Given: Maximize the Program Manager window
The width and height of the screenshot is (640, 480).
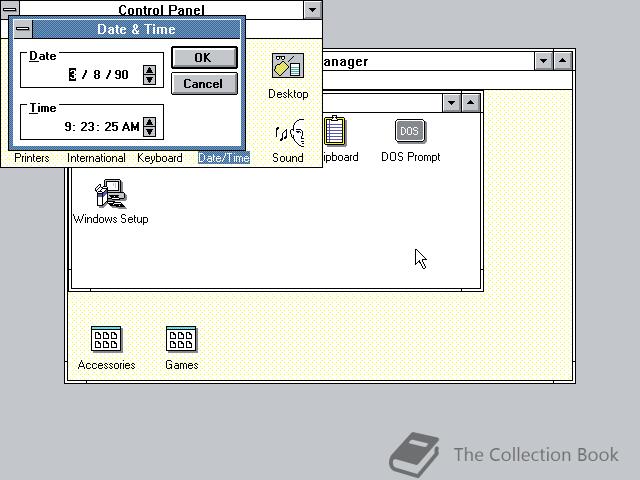Looking at the screenshot, I should tap(563, 61).
